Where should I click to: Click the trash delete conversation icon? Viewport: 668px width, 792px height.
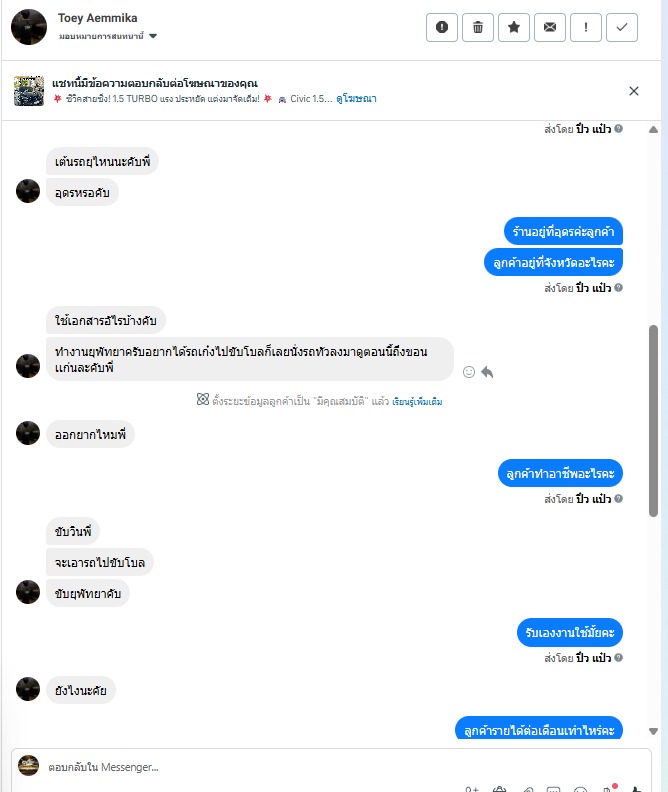point(478,27)
